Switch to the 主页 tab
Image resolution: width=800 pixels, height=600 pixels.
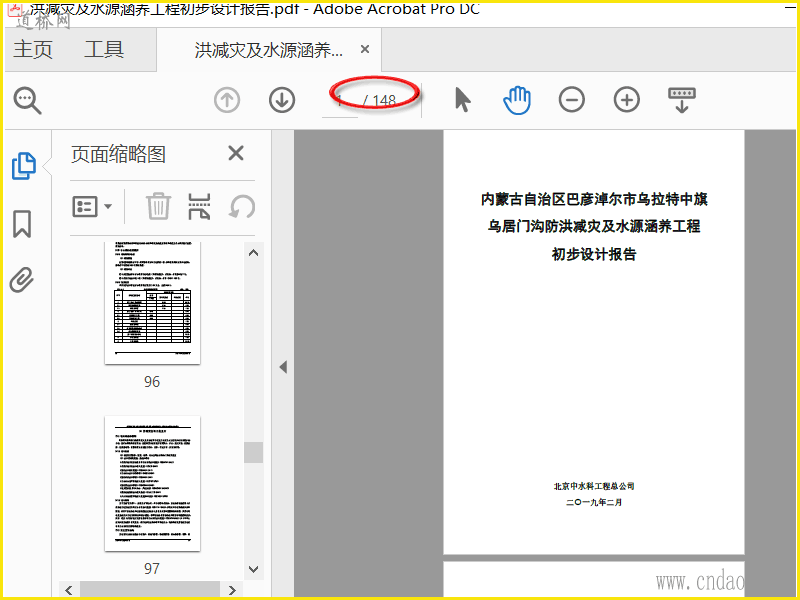pyautogui.click(x=33, y=49)
